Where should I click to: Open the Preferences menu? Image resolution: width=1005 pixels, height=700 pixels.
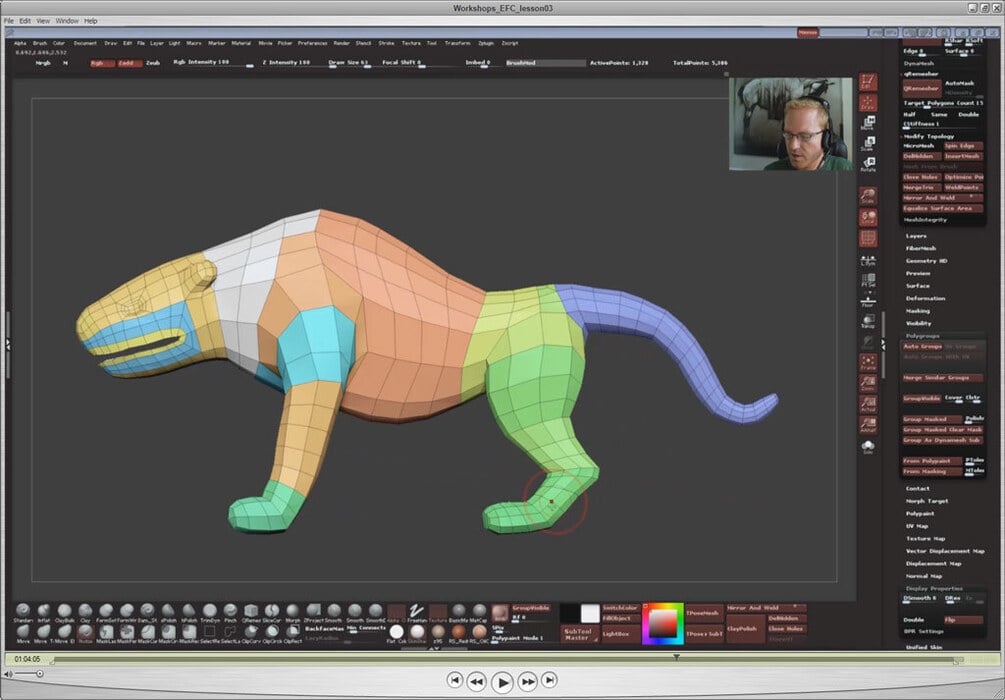point(312,43)
